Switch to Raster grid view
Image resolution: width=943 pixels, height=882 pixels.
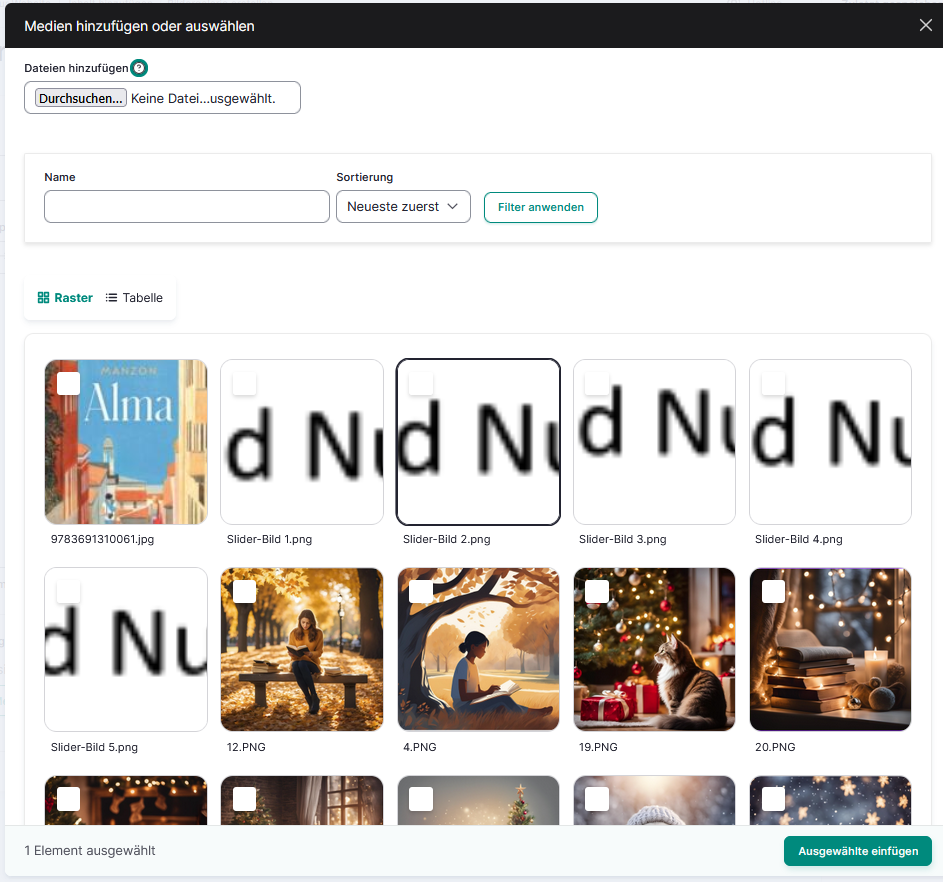(65, 298)
